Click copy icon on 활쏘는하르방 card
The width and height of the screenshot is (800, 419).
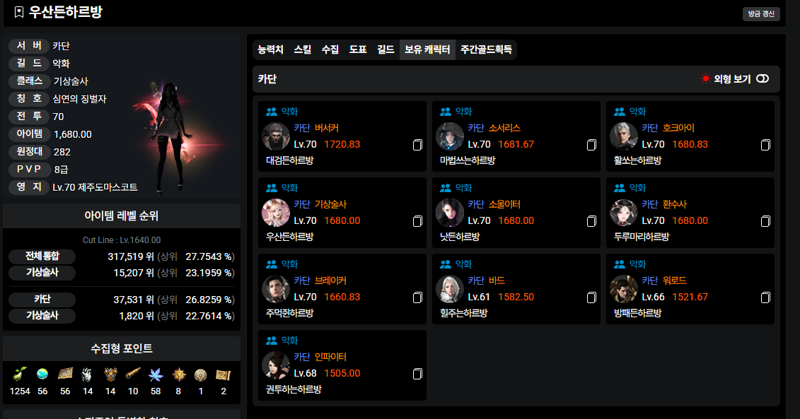pos(765,145)
